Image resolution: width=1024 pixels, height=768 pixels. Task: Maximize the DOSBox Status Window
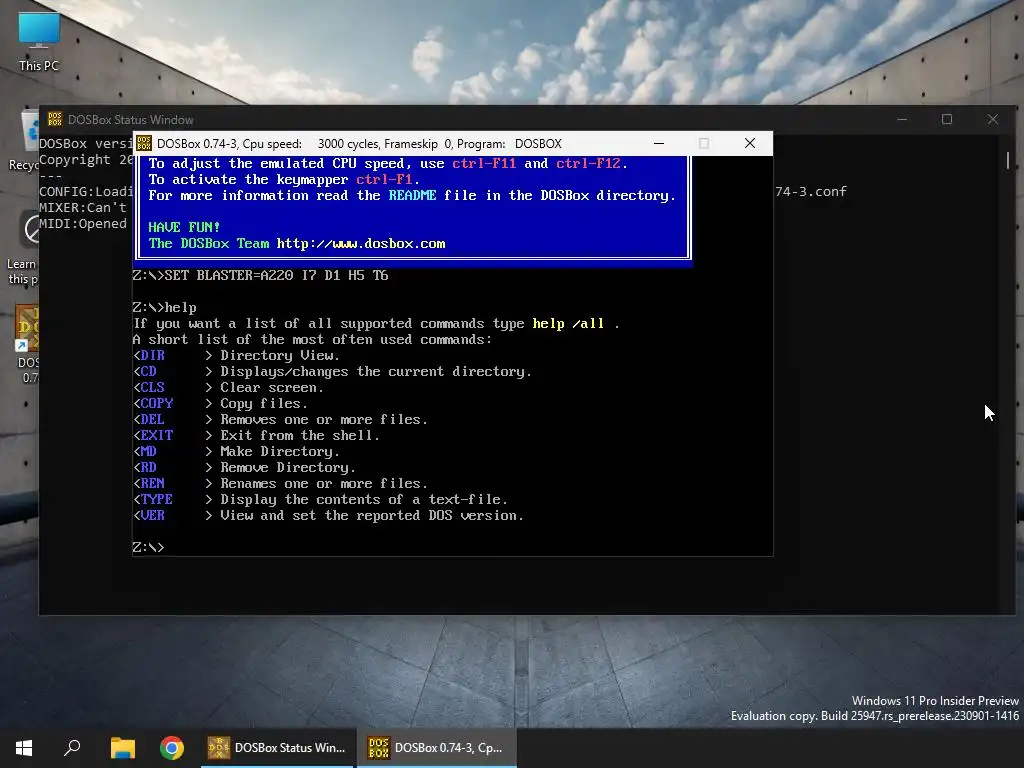[947, 120]
